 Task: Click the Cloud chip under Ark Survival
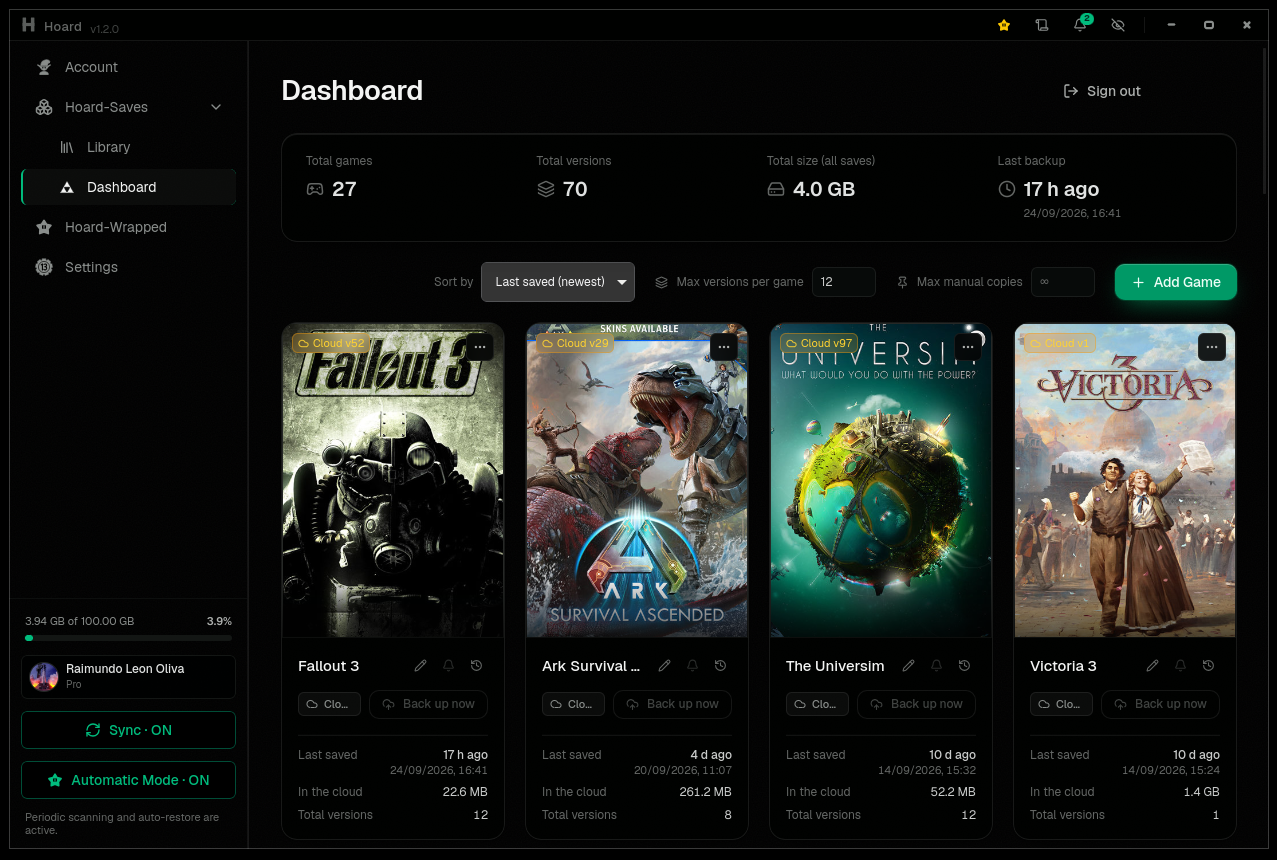pos(573,704)
